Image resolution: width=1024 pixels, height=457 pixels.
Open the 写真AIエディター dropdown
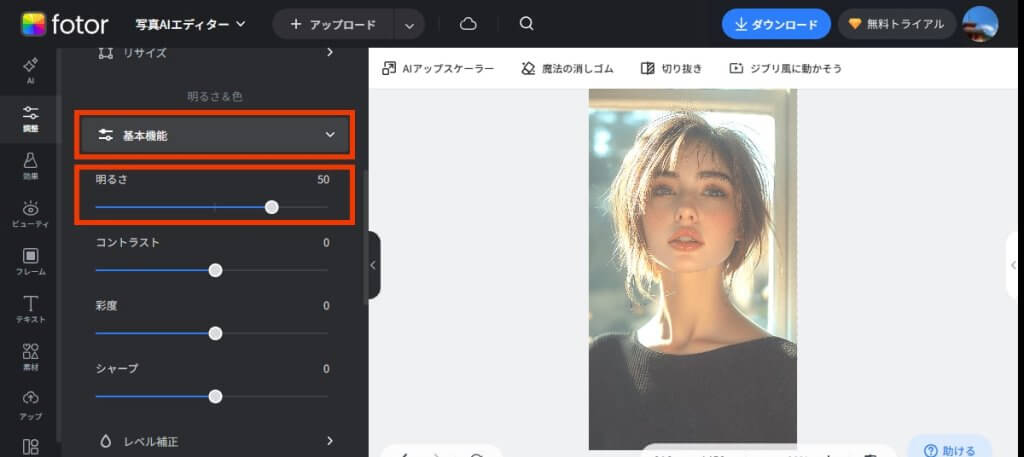pyautogui.click(x=190, y=24)
